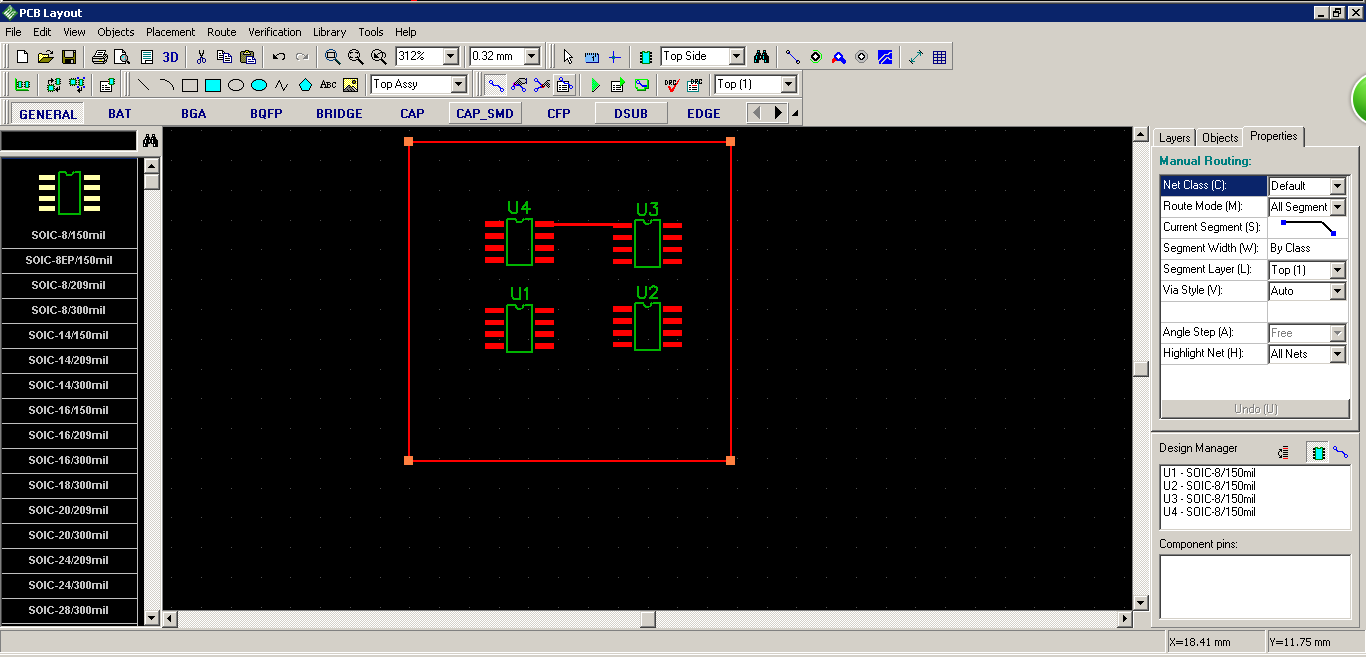Find component using binoculars in toolbar
The image size is (1366, 657).
(762, 57)
